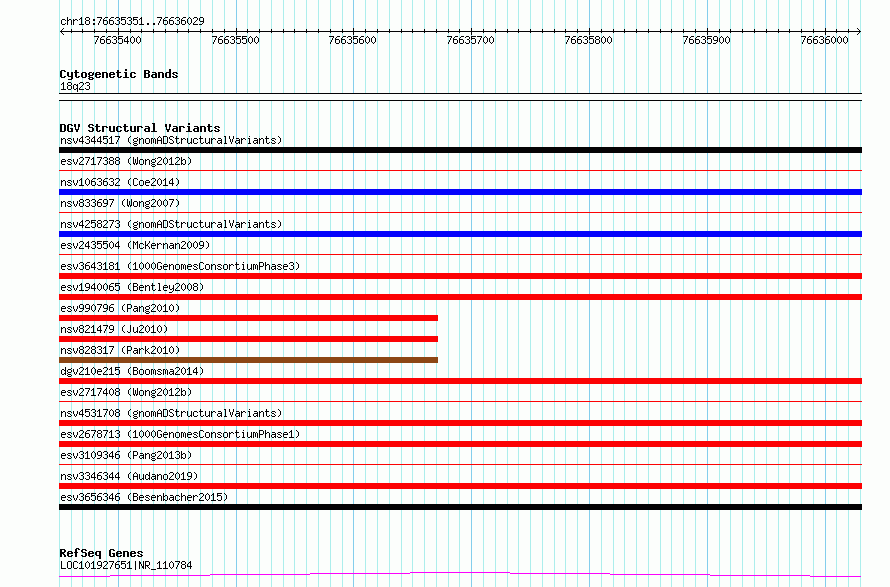
Task: Select variant label nsv3346344 (Audano2019)
Action: click(129, 476)
